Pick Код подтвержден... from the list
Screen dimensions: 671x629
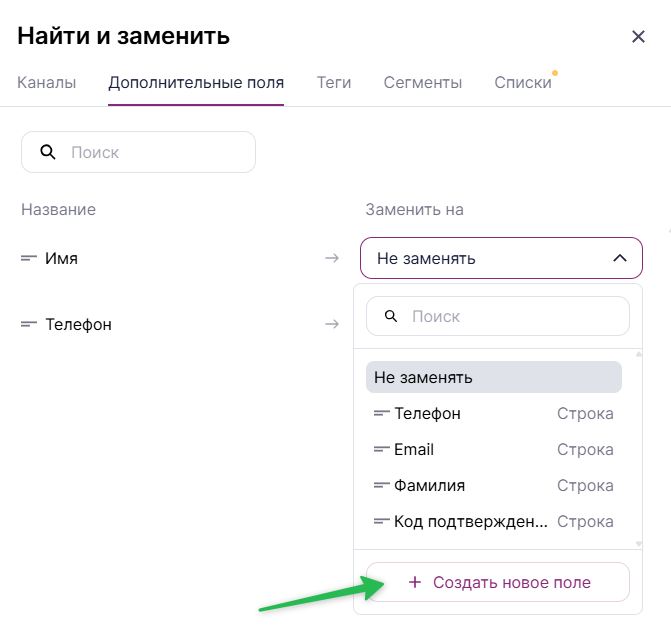(x=494, y=521)
